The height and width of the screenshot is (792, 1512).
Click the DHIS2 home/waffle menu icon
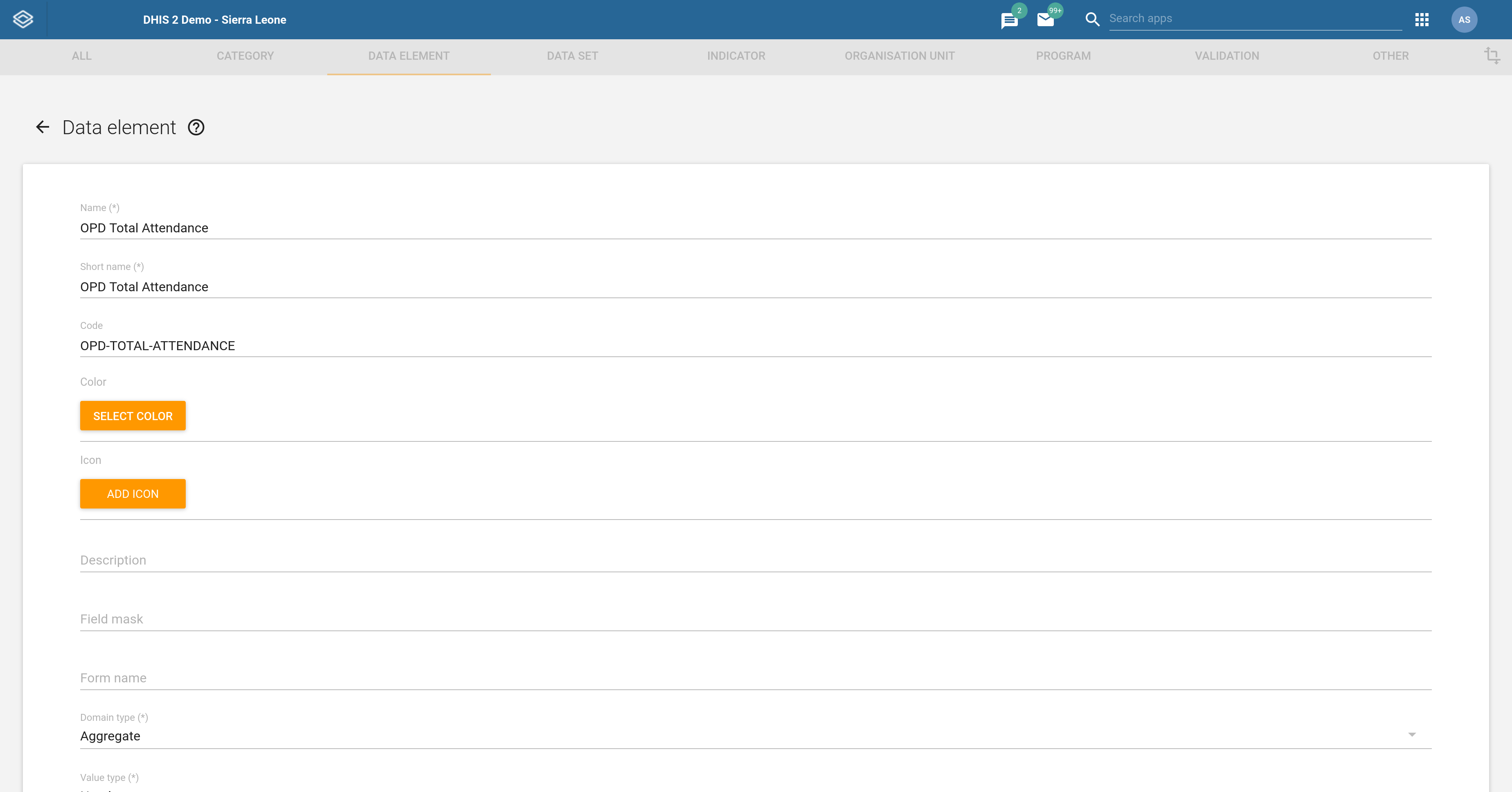(1422, 19)
